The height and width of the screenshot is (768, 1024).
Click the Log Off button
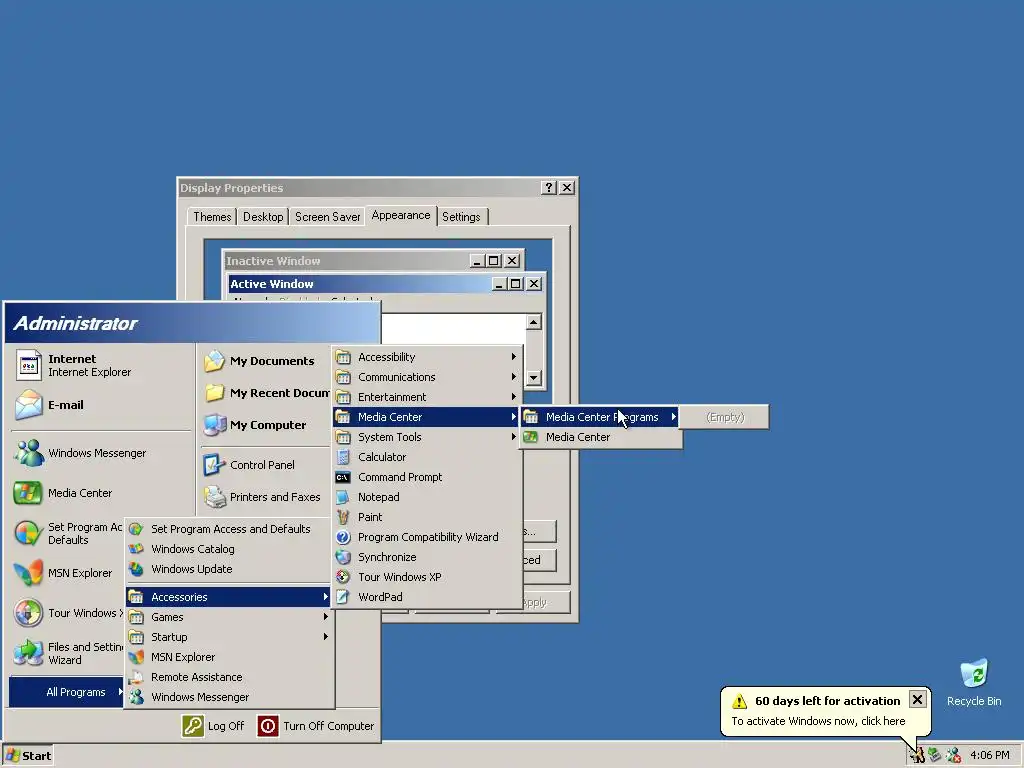tap(213, 726)
